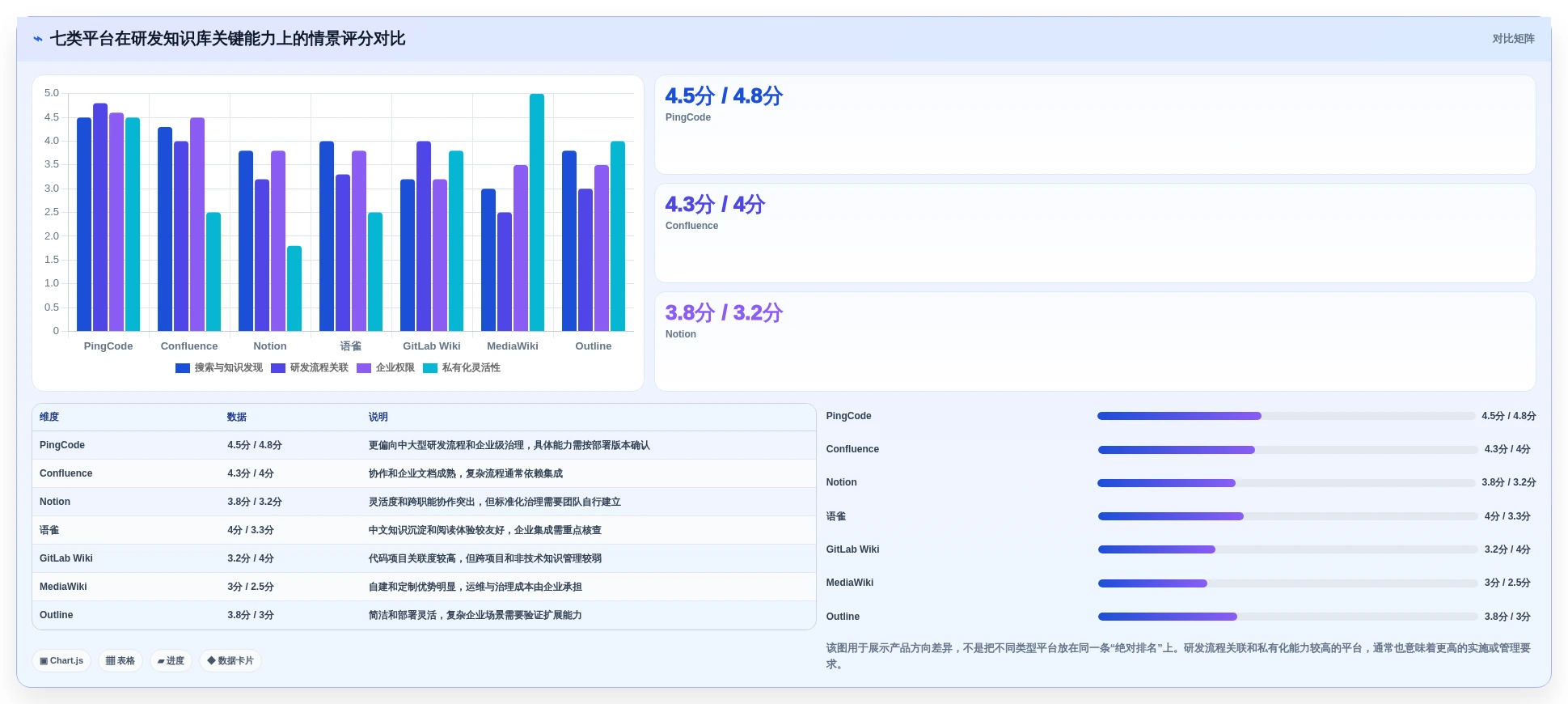Click the GitLab Wiki label on the chart axis
This screenshot has height=704, width=1568.
[x=432, y=346]
